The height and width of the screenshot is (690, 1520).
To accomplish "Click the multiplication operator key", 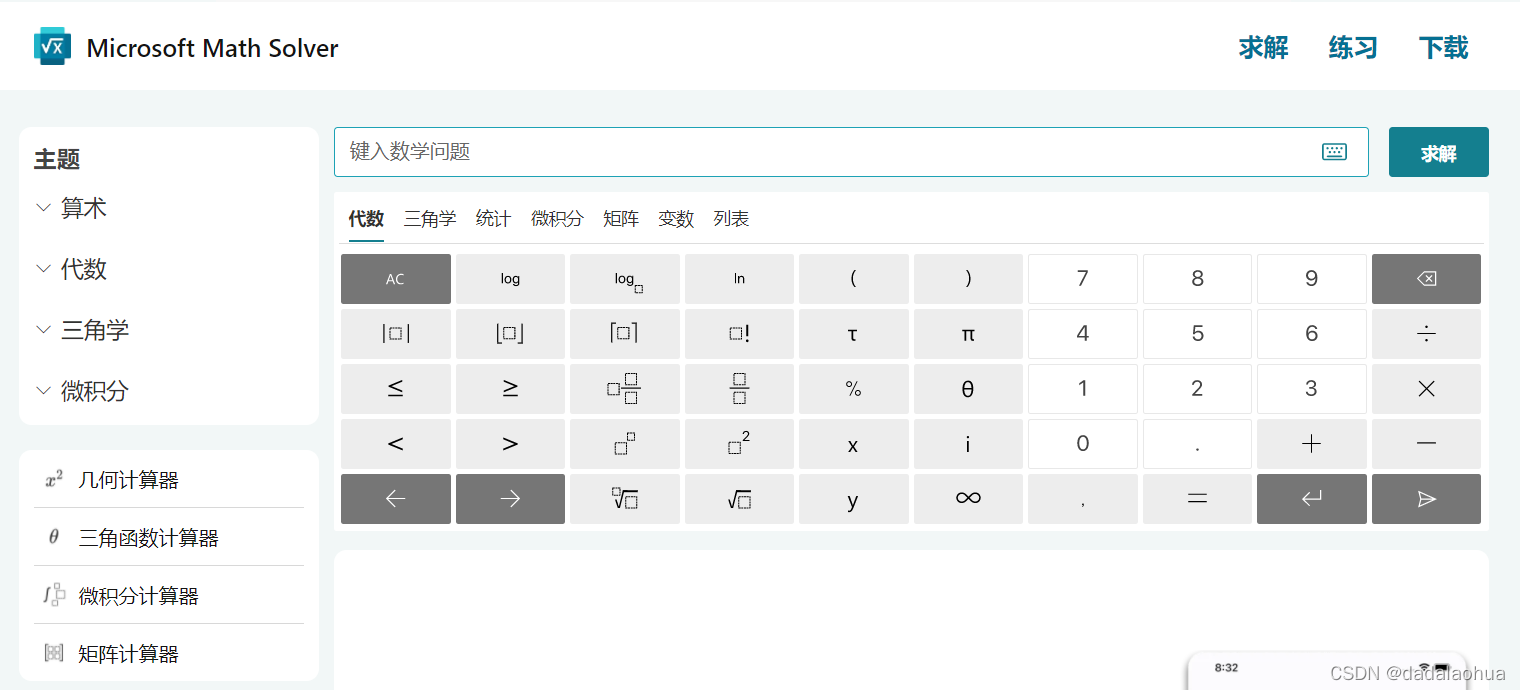I will click(1426, 389).
